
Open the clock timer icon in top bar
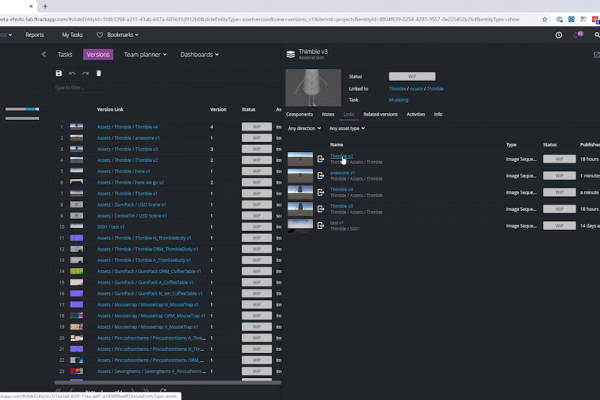coord(559,35)
